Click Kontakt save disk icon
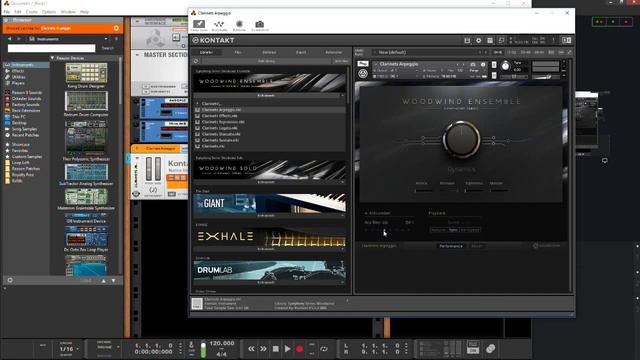Screen dimensions: 640x360 click(x=467, y=40)
